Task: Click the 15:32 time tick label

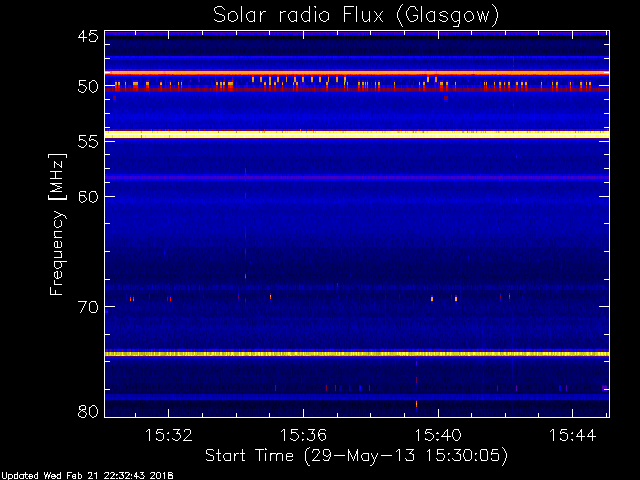Action: pos(169,436)
